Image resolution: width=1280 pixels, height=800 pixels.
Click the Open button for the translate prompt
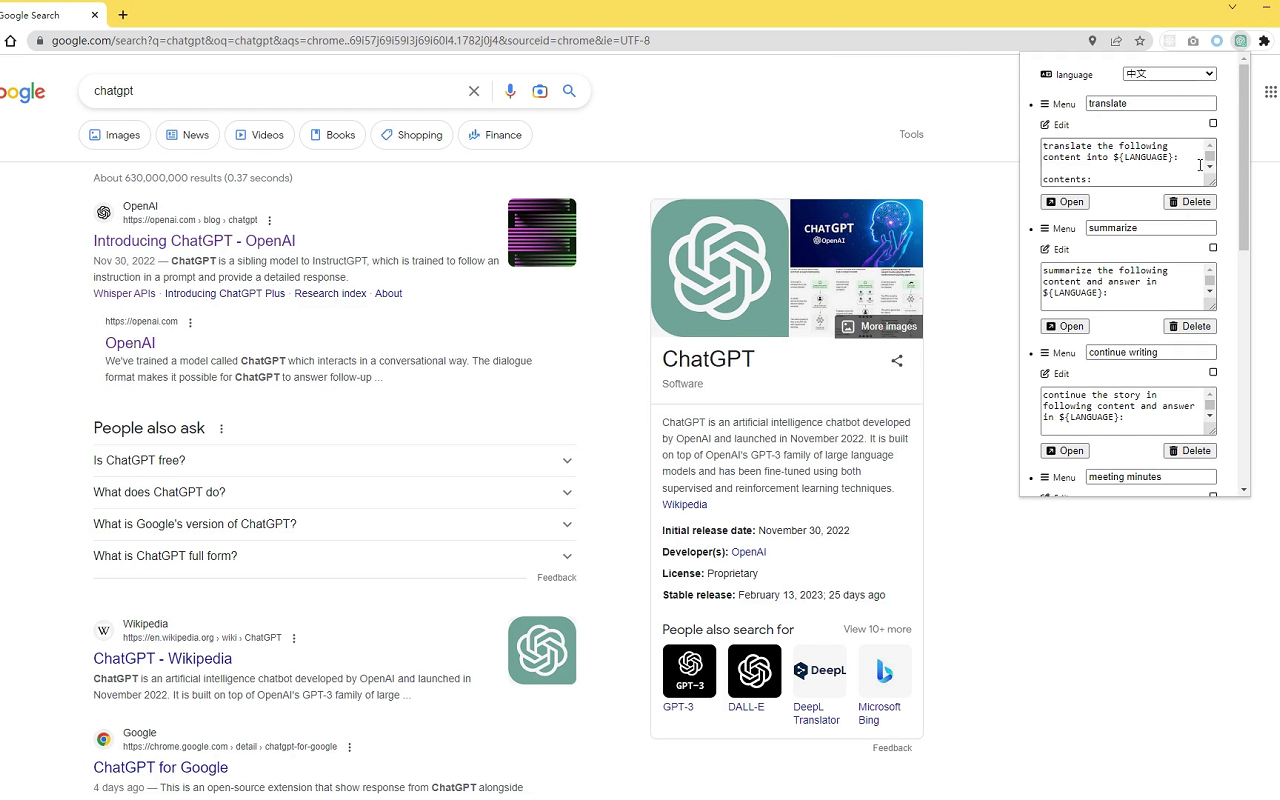tap(1065, 202)
